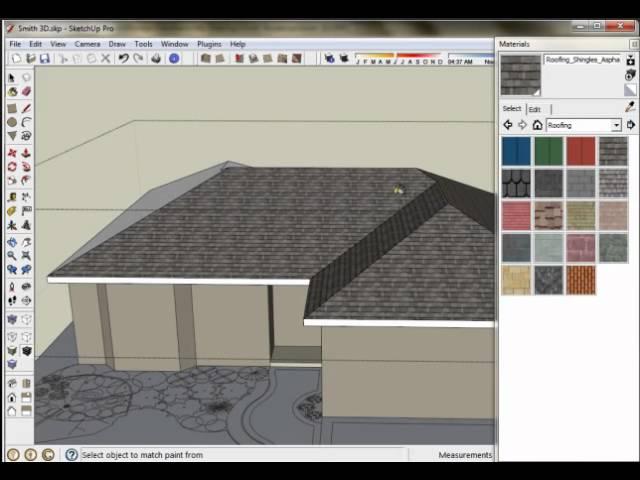Click the New file toolbar icon

tap(16, 58)
